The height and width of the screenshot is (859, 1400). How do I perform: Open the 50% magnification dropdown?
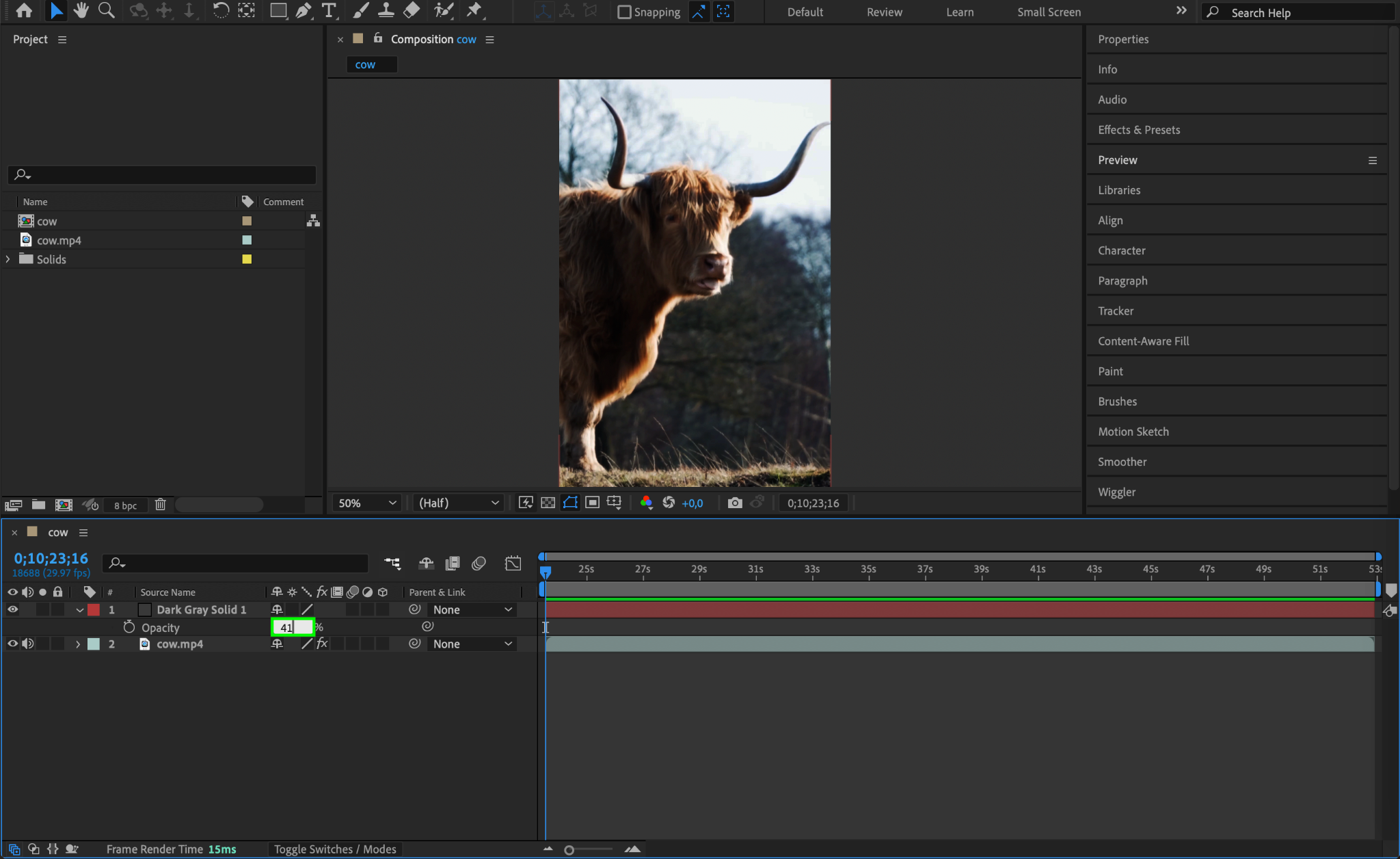pyautogui.click(x=367, y=503)
